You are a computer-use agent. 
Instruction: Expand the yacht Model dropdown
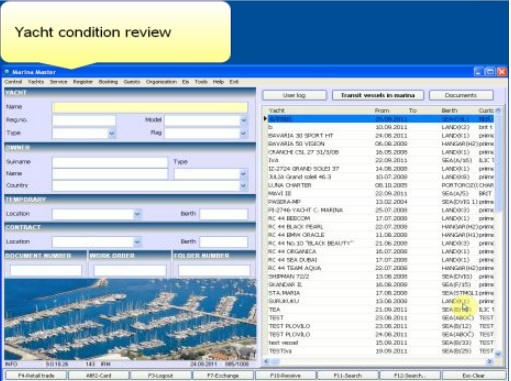click(244, 120)
